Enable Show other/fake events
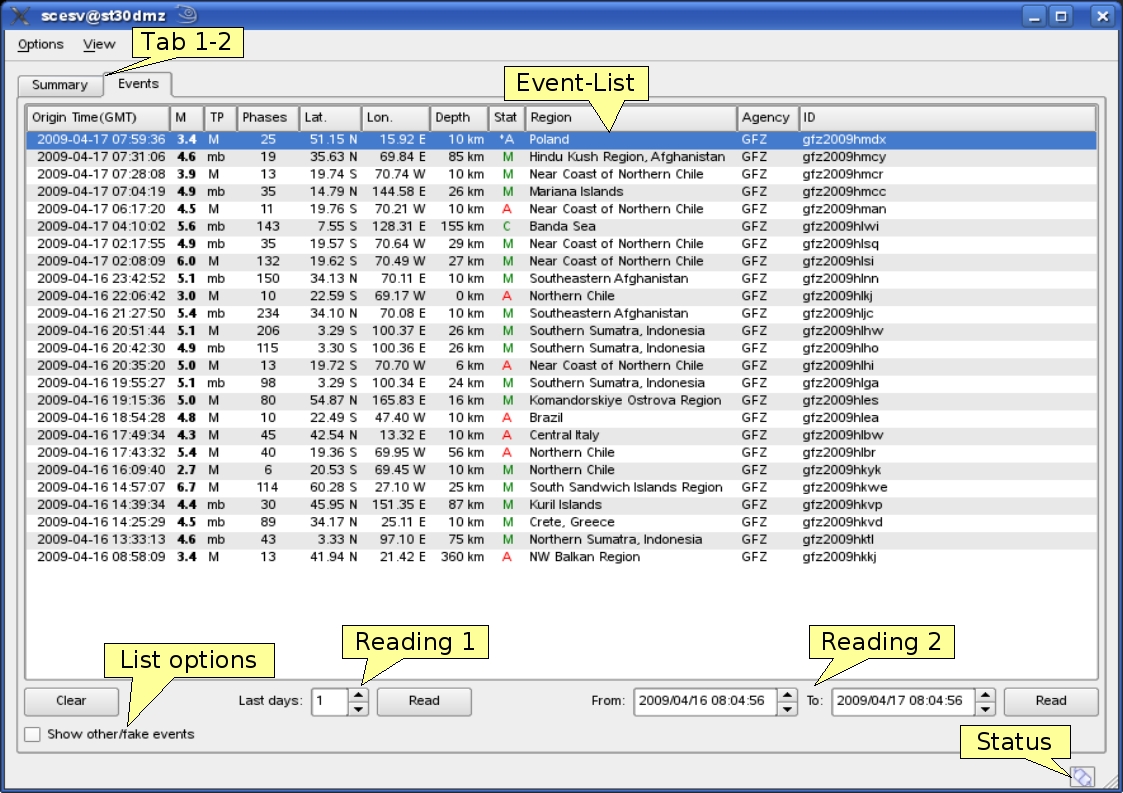 [x=33, y=734]
